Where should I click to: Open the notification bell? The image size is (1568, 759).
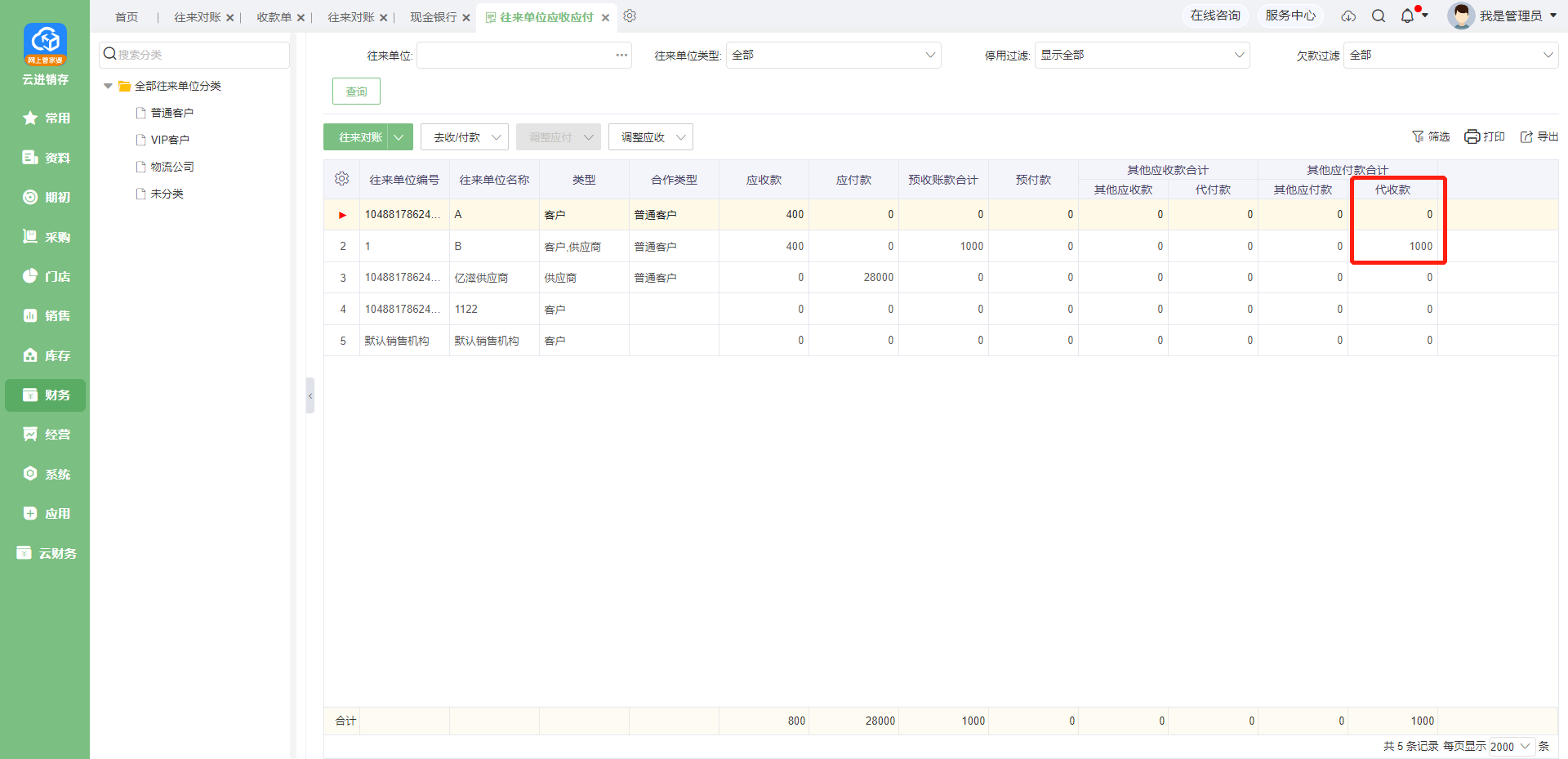1407,16
